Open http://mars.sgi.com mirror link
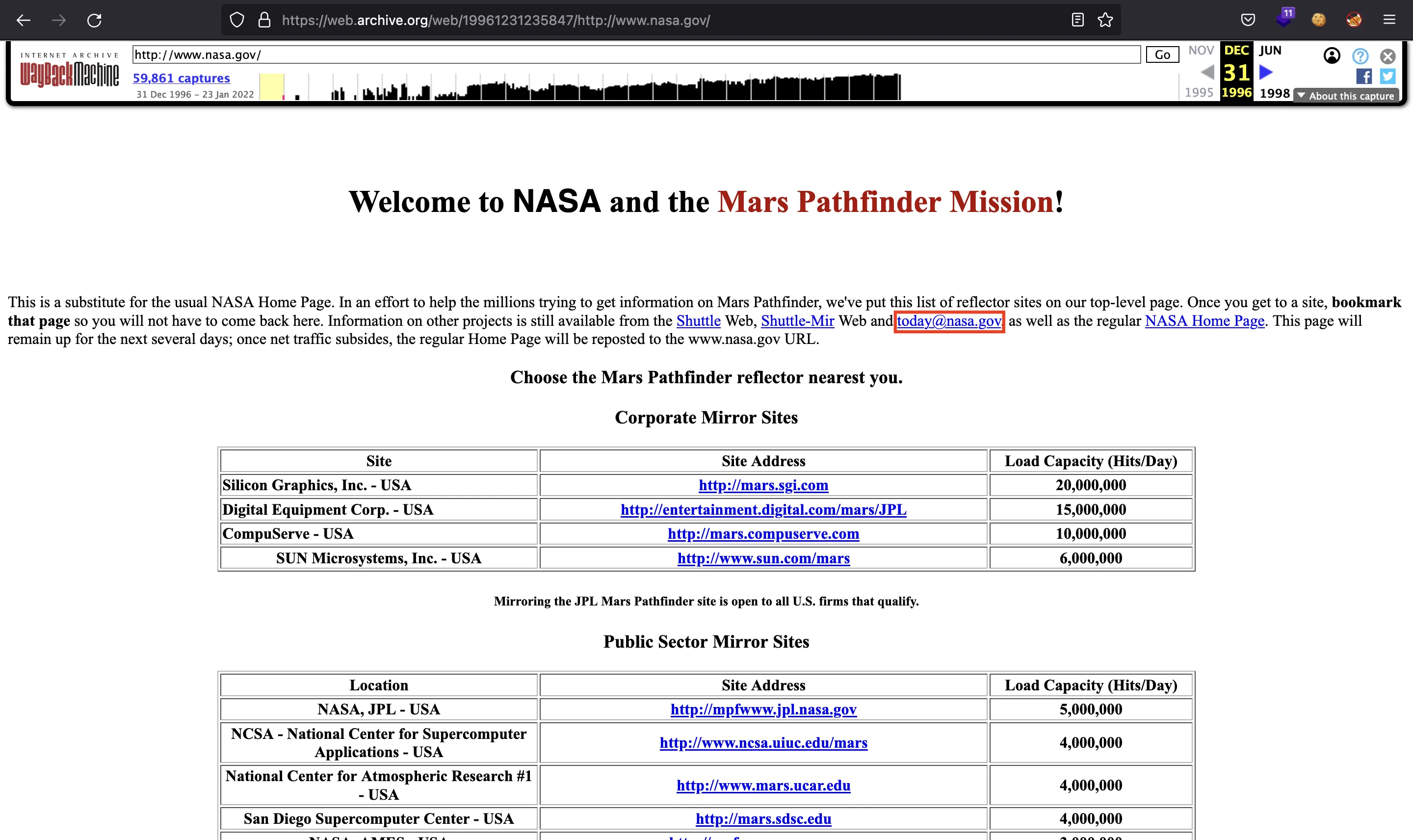The height and width of the screenshot is (840, 1413). [x=763, y=485]
